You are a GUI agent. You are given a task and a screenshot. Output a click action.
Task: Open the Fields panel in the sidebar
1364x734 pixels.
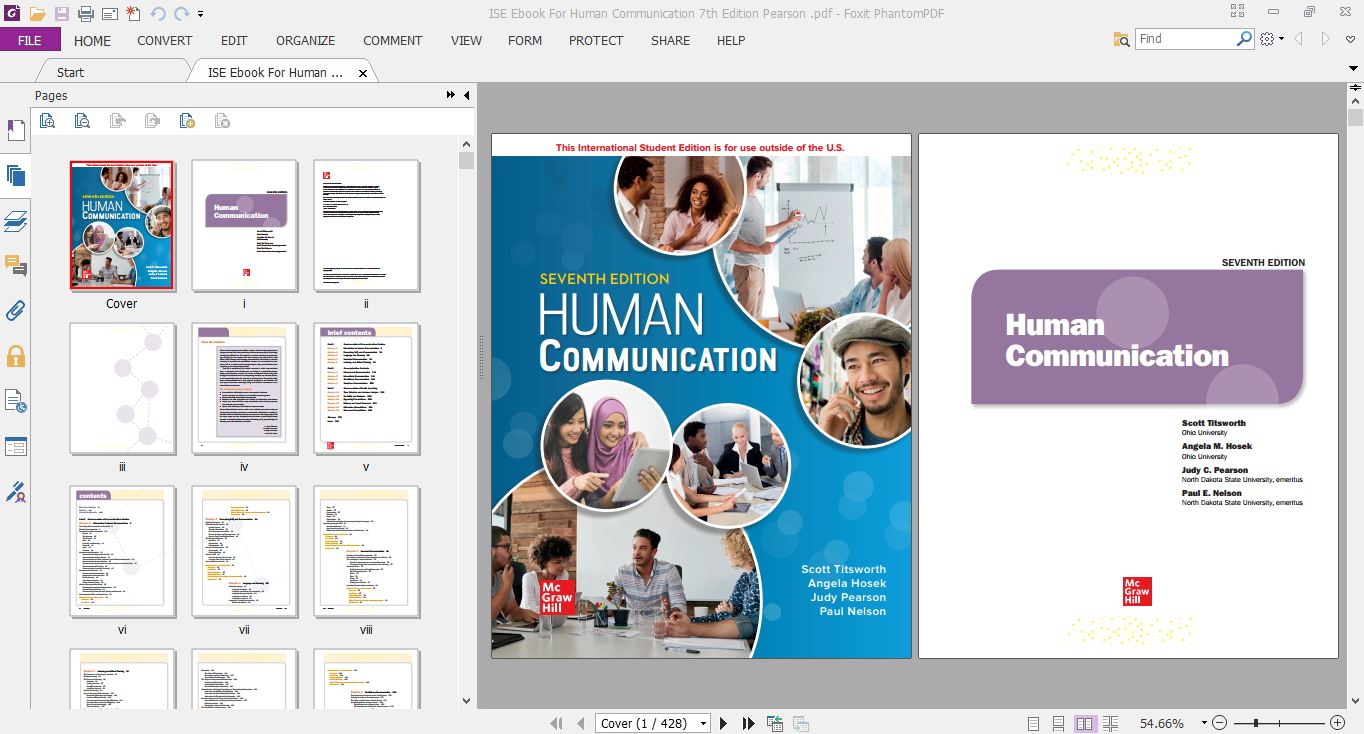16,446
